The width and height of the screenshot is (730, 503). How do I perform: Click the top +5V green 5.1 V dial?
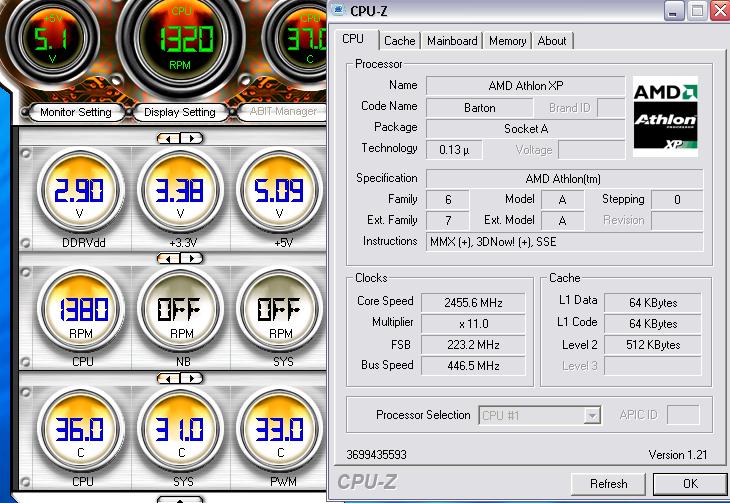tap(51, 40)
